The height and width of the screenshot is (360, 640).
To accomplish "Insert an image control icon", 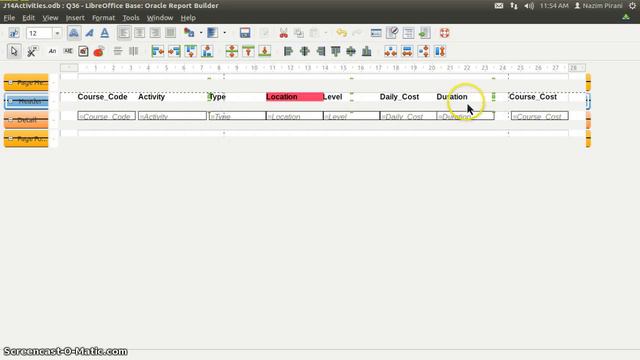I will (x=83, y=51).
